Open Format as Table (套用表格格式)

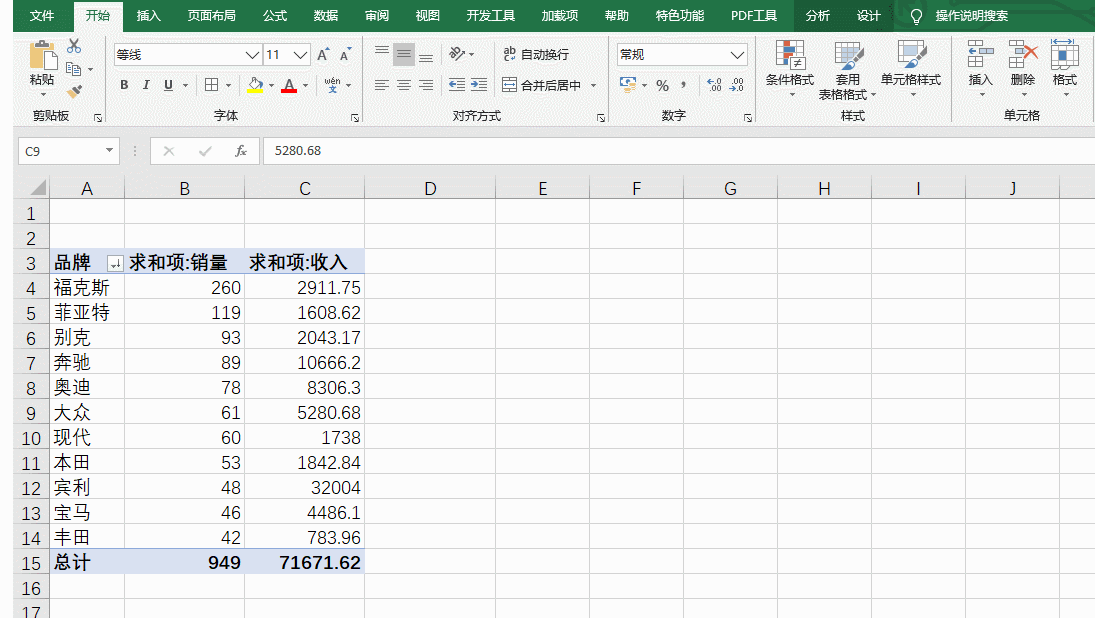pos(847,69)
